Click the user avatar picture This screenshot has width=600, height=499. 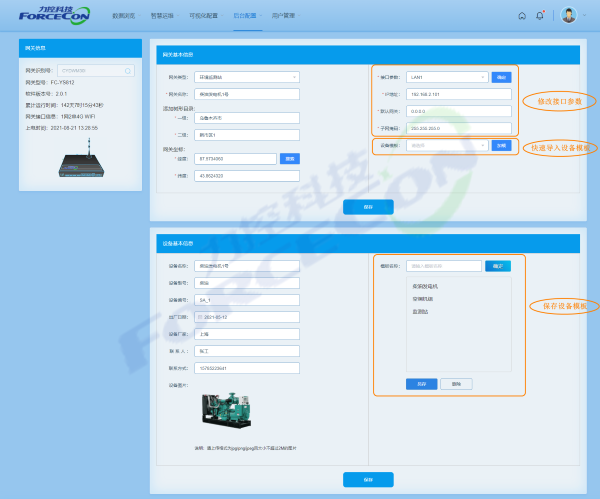(569, 15)
